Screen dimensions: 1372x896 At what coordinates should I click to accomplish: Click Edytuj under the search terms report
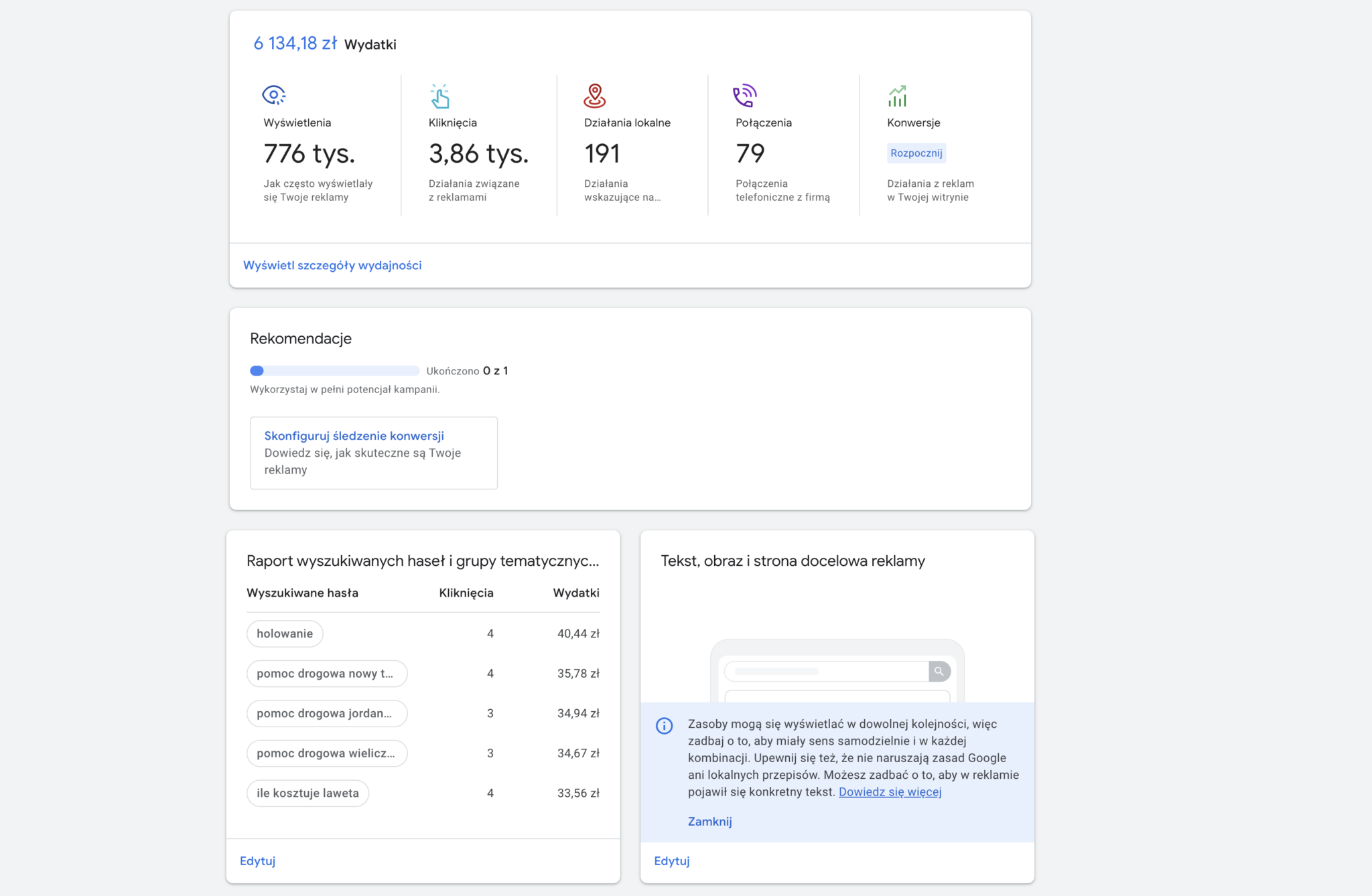257,861
